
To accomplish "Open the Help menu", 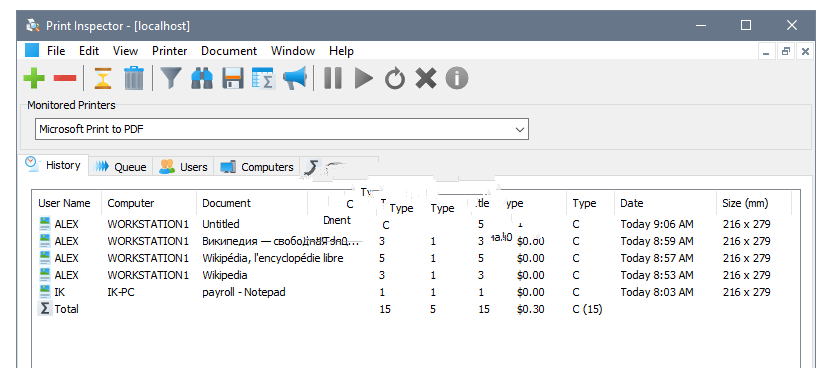I will (341, 51).
